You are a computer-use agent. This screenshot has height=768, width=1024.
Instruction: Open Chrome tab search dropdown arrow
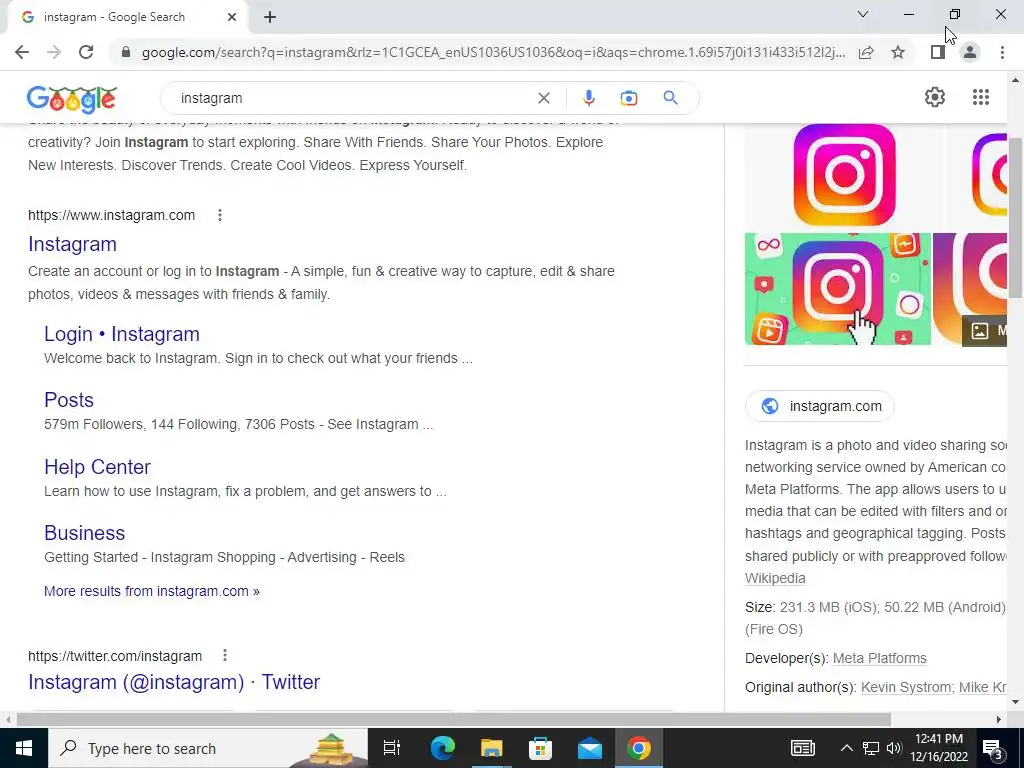point(863,14)
